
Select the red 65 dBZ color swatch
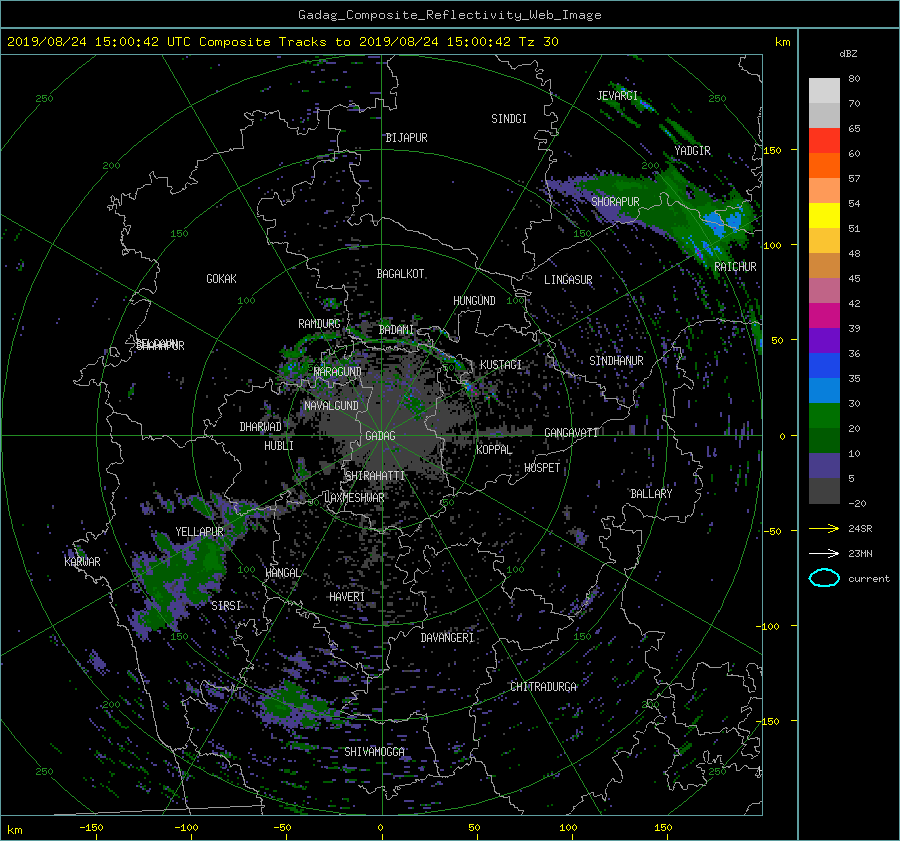824,141
